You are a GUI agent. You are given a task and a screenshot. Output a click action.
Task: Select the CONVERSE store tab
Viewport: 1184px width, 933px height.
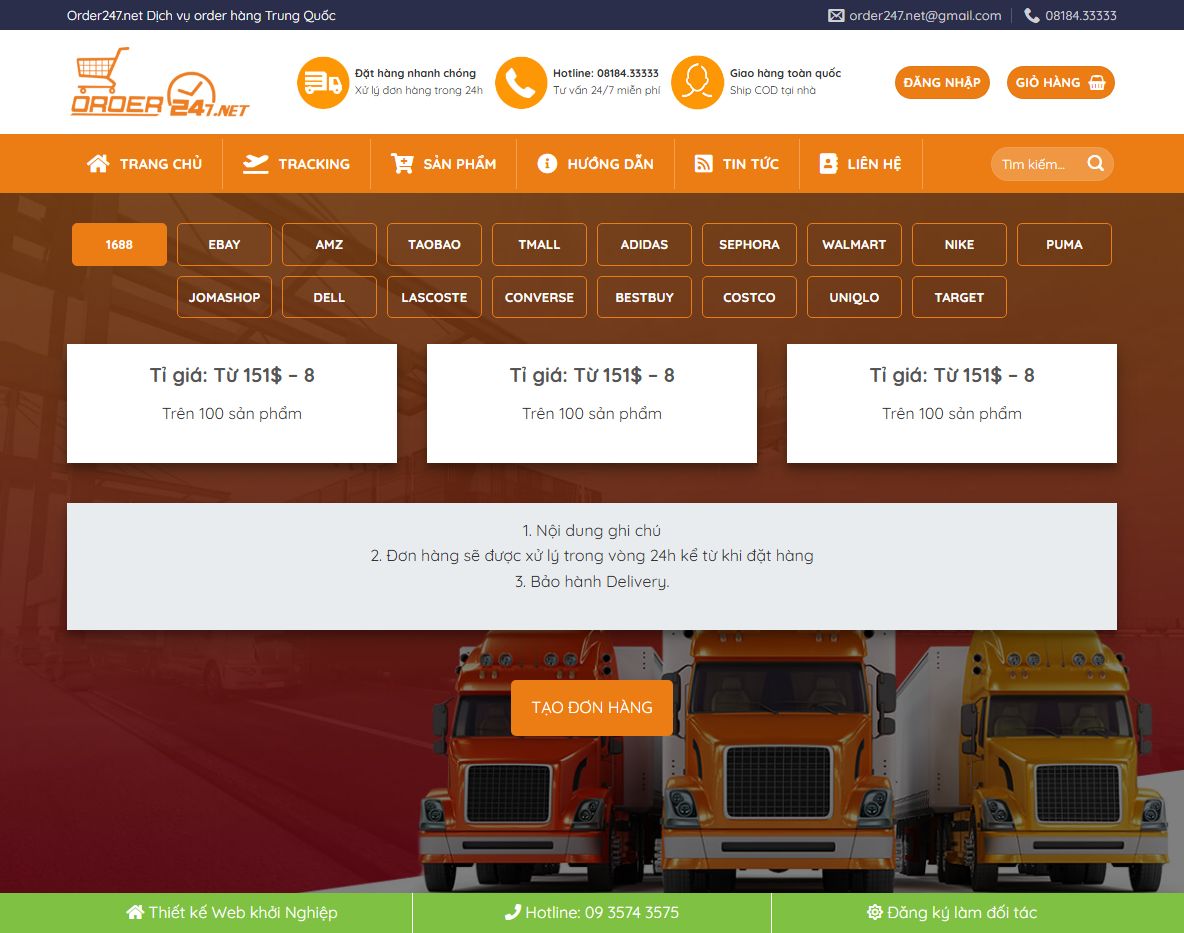click(539, 297)
